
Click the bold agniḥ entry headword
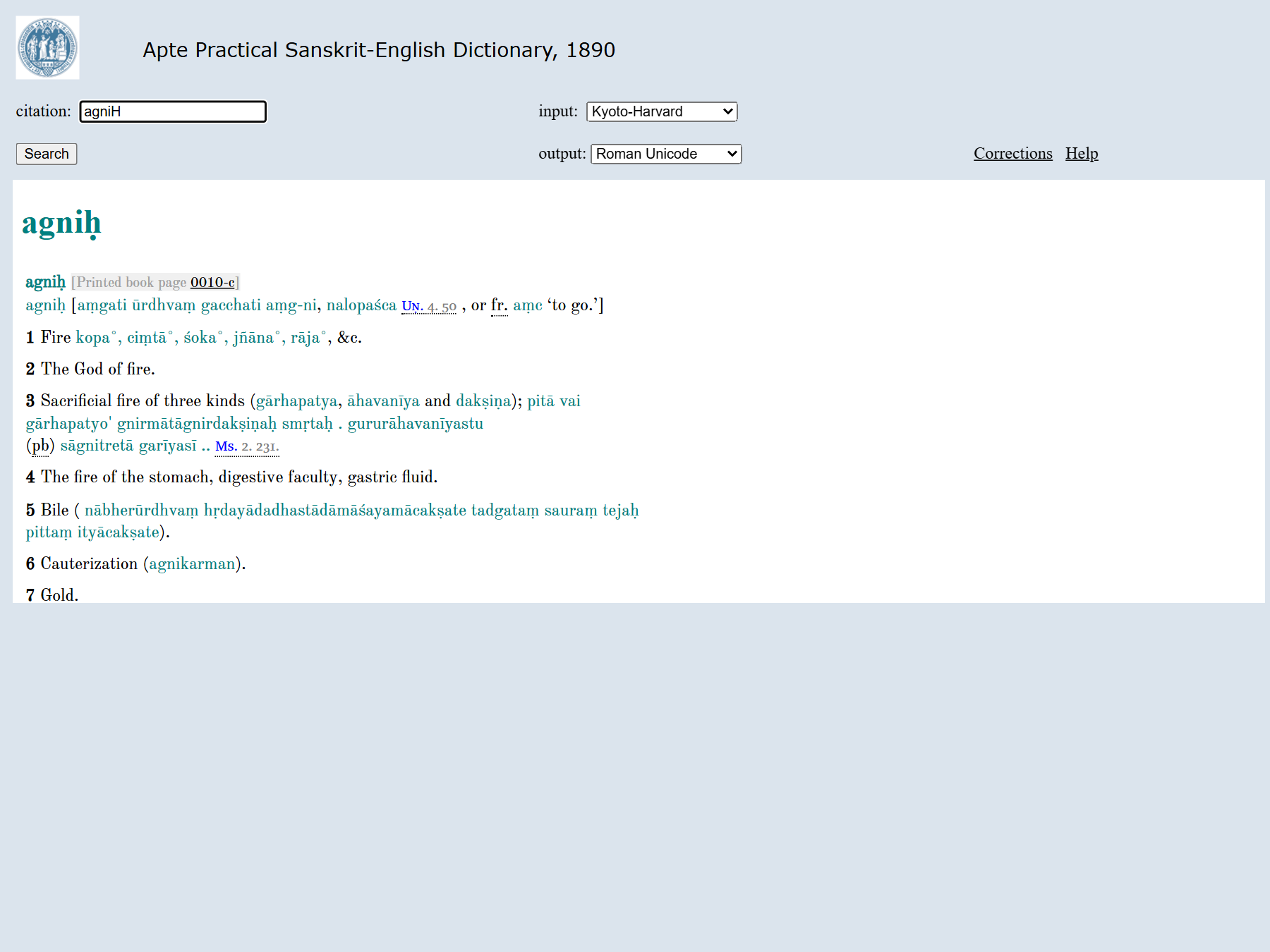pos(45,282)
